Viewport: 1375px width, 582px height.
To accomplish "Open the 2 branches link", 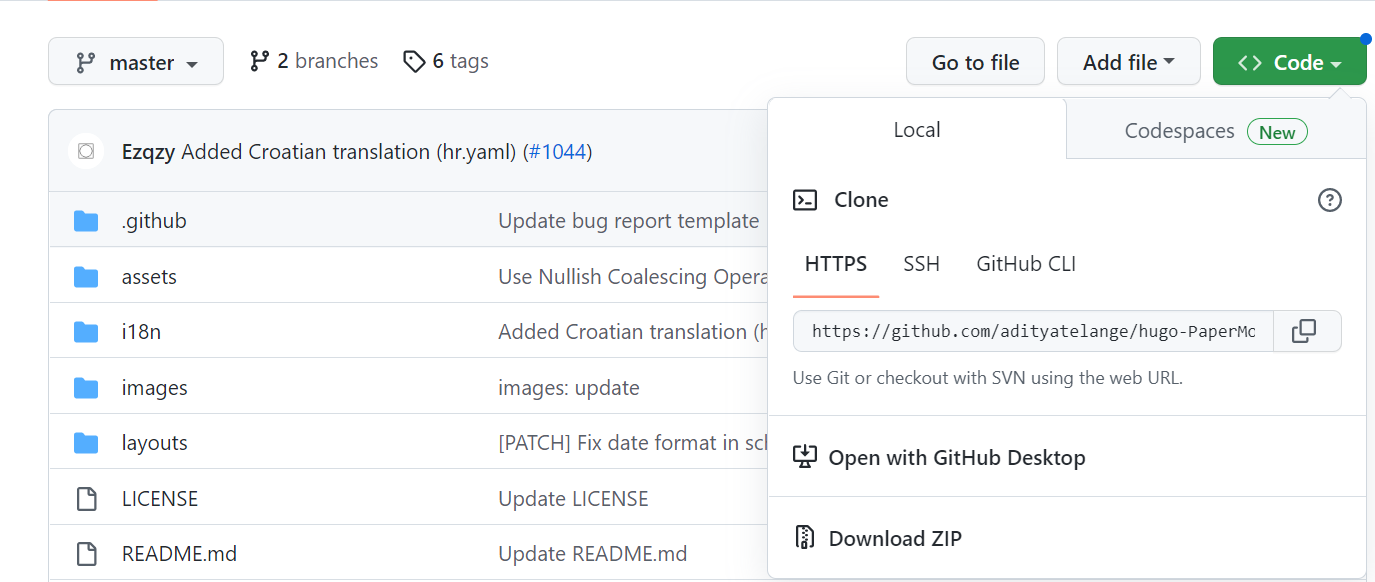I will 314,61.
